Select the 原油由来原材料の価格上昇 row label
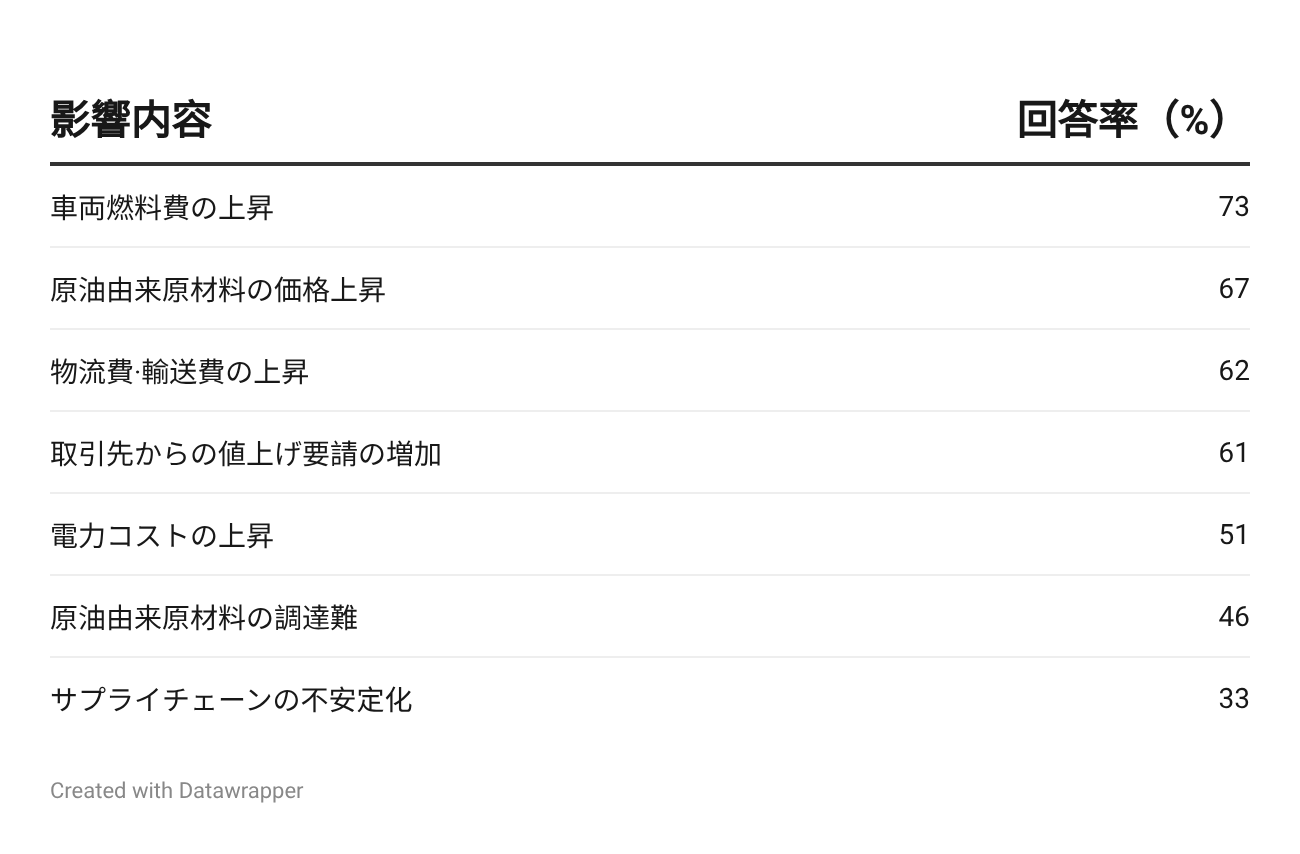Screen dimensions: 1300x854 point(218,290)
